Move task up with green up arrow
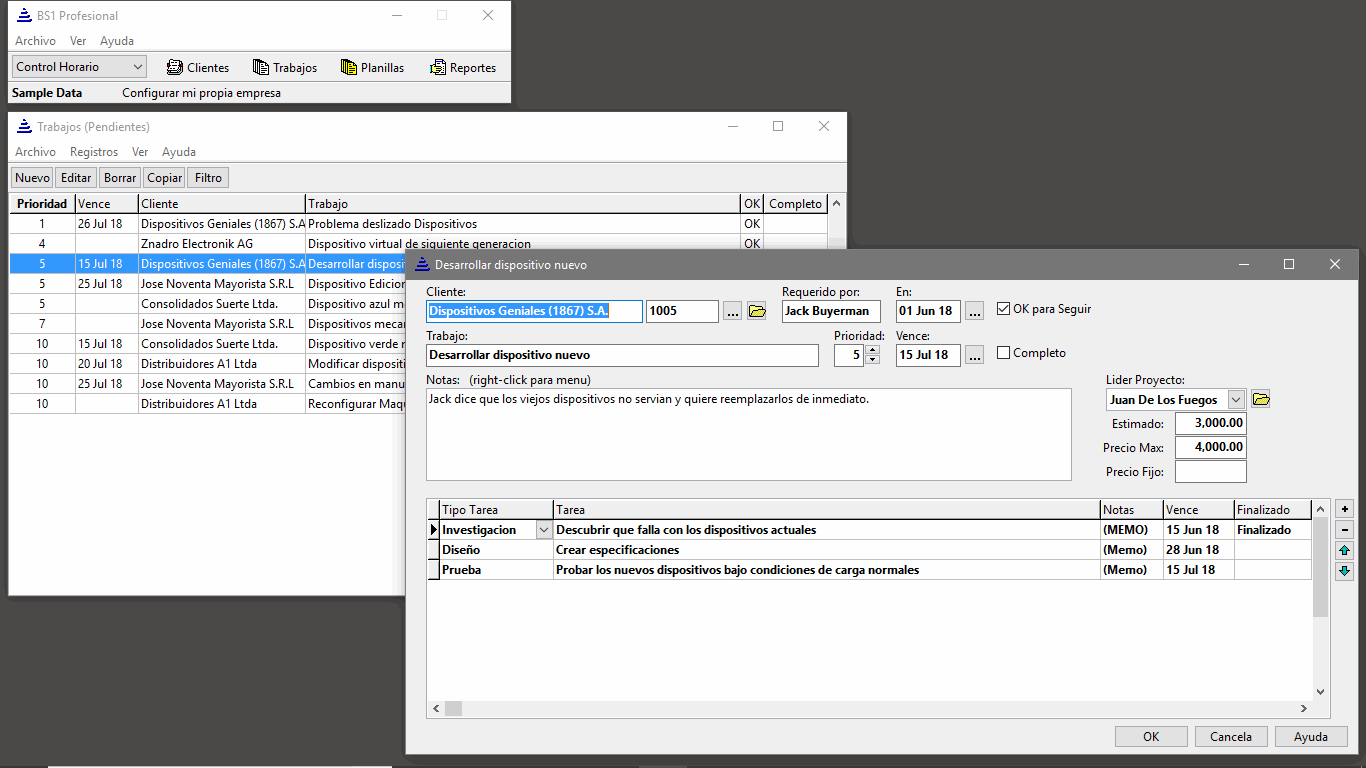The width and height of the screenshot is (1366, 768). [x=1344, y=550]
